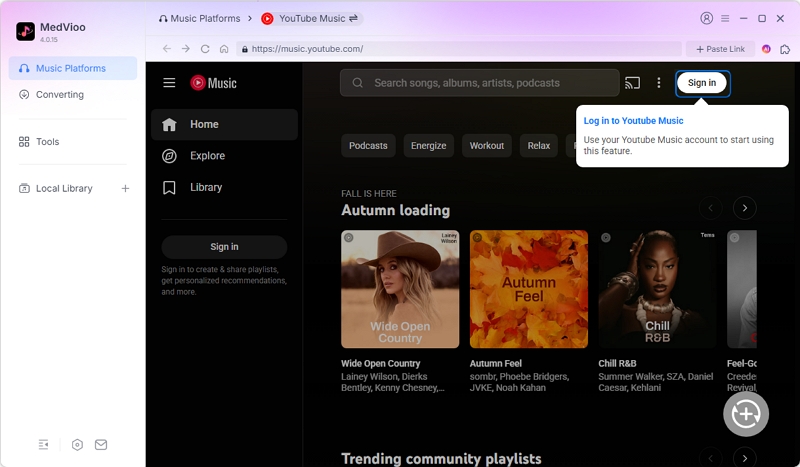
Task: Open the mail feedback icon
Action: [x=101, y=445]
